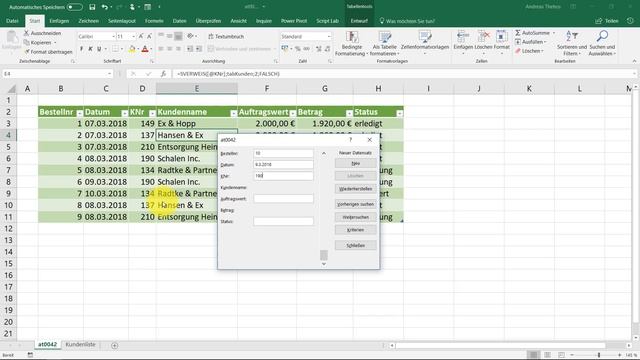The height and width of the screenshot is (360, 640).
Task: Open the Datum column filter dropdown
Action: tap(124, 113)
